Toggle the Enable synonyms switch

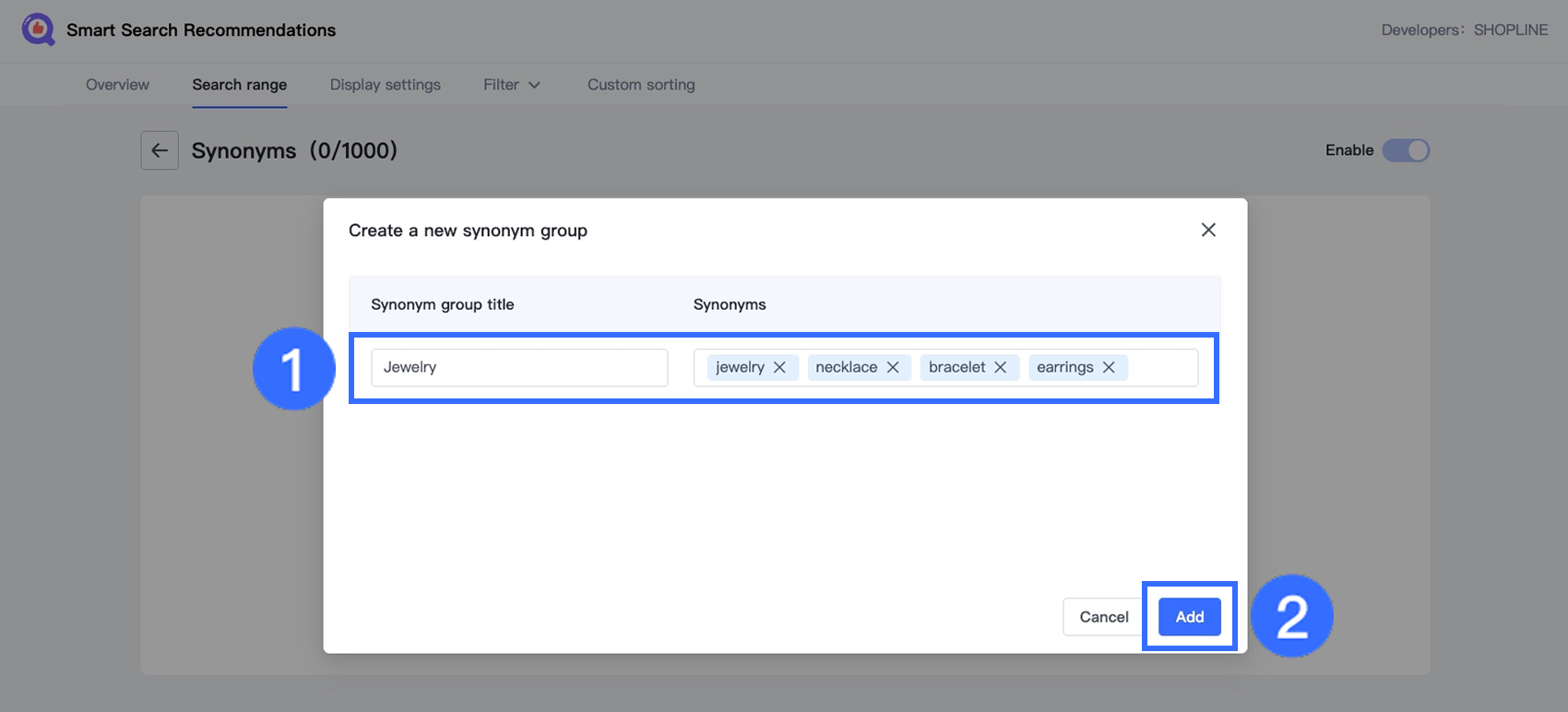tap(1405, 150)
